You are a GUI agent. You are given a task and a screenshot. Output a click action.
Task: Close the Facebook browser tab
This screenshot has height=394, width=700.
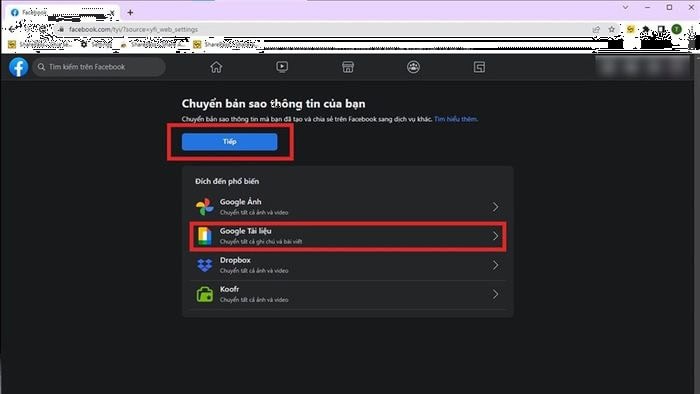(x=112, y=13)
